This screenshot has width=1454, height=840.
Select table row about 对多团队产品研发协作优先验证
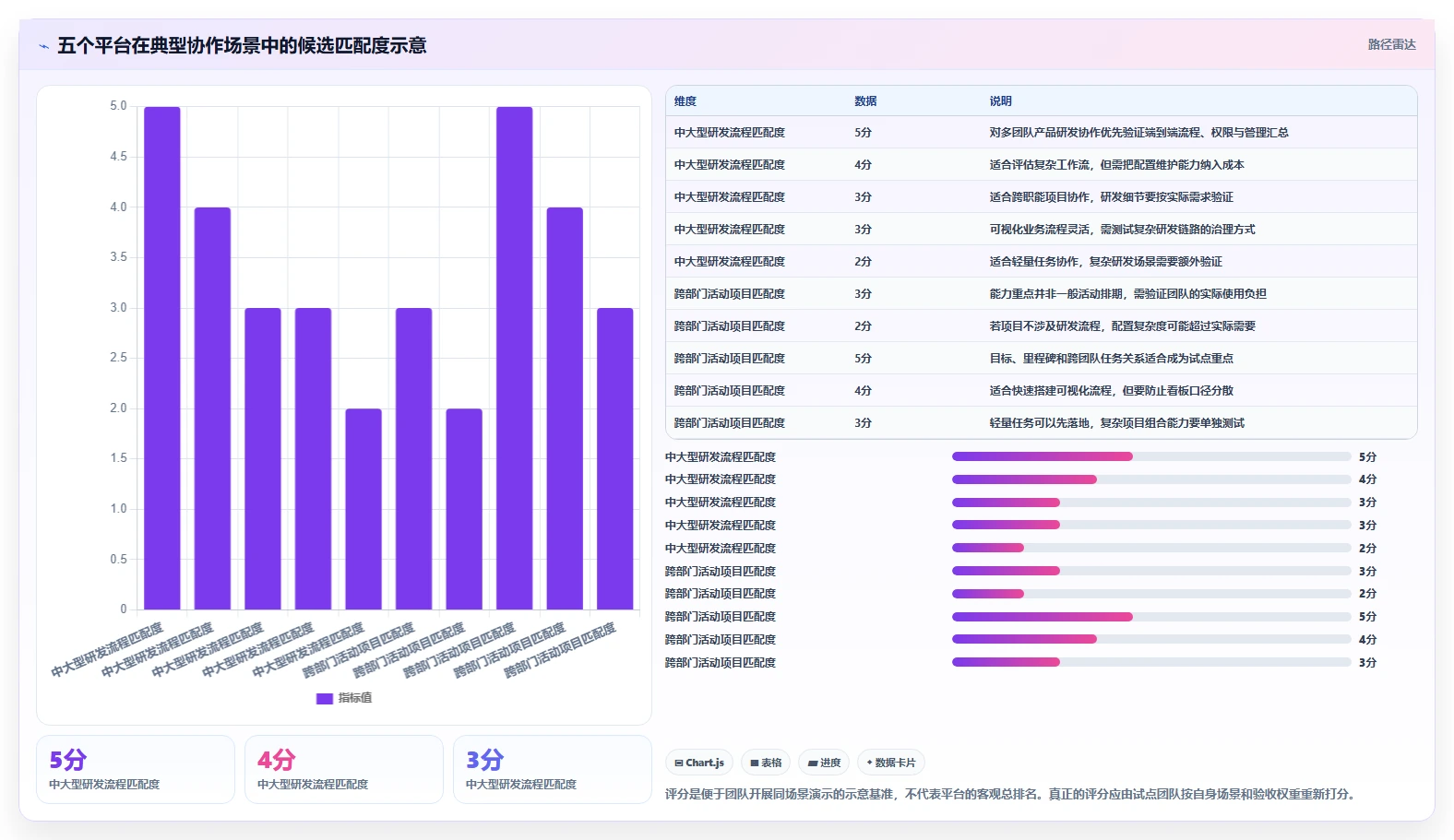click(1041, 133)
